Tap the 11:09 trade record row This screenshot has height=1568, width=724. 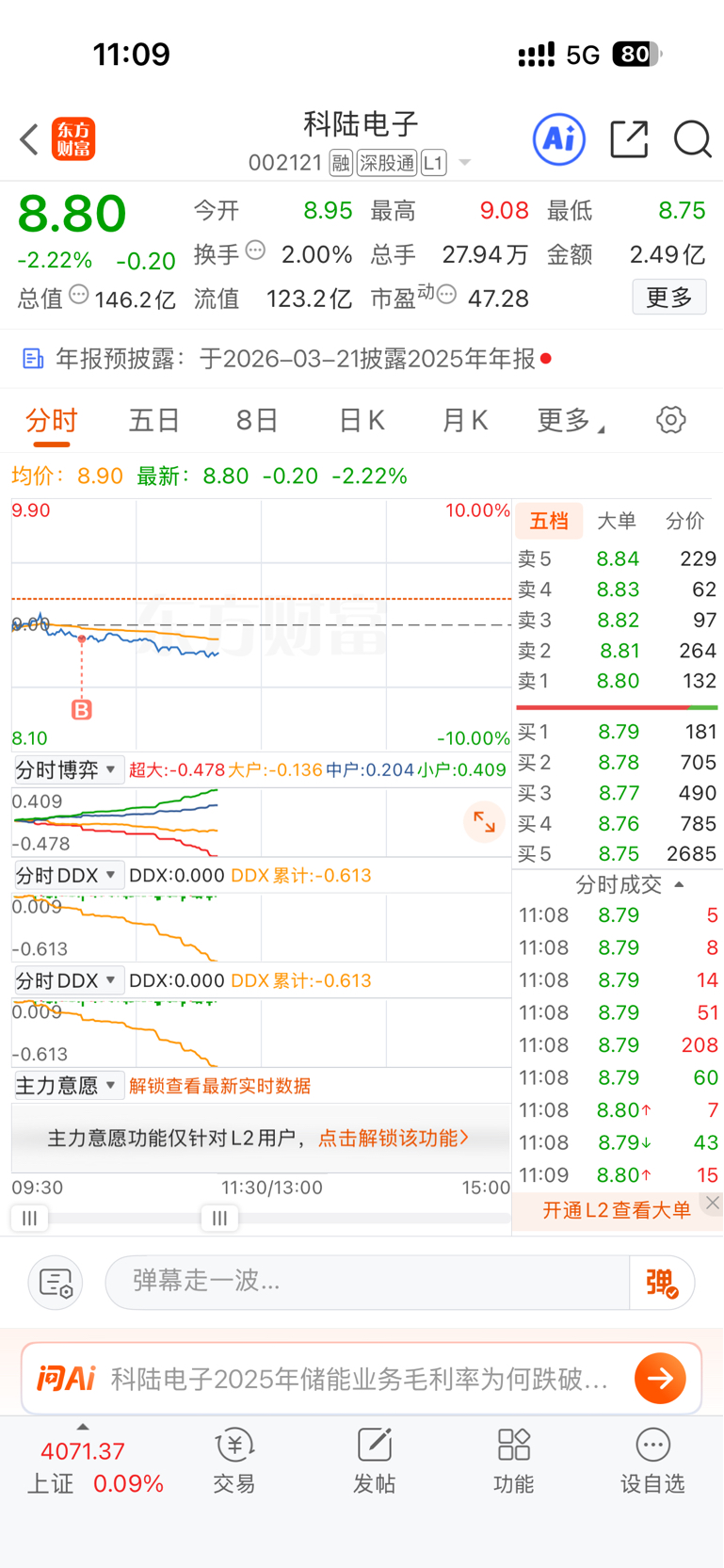(617, 1175)
